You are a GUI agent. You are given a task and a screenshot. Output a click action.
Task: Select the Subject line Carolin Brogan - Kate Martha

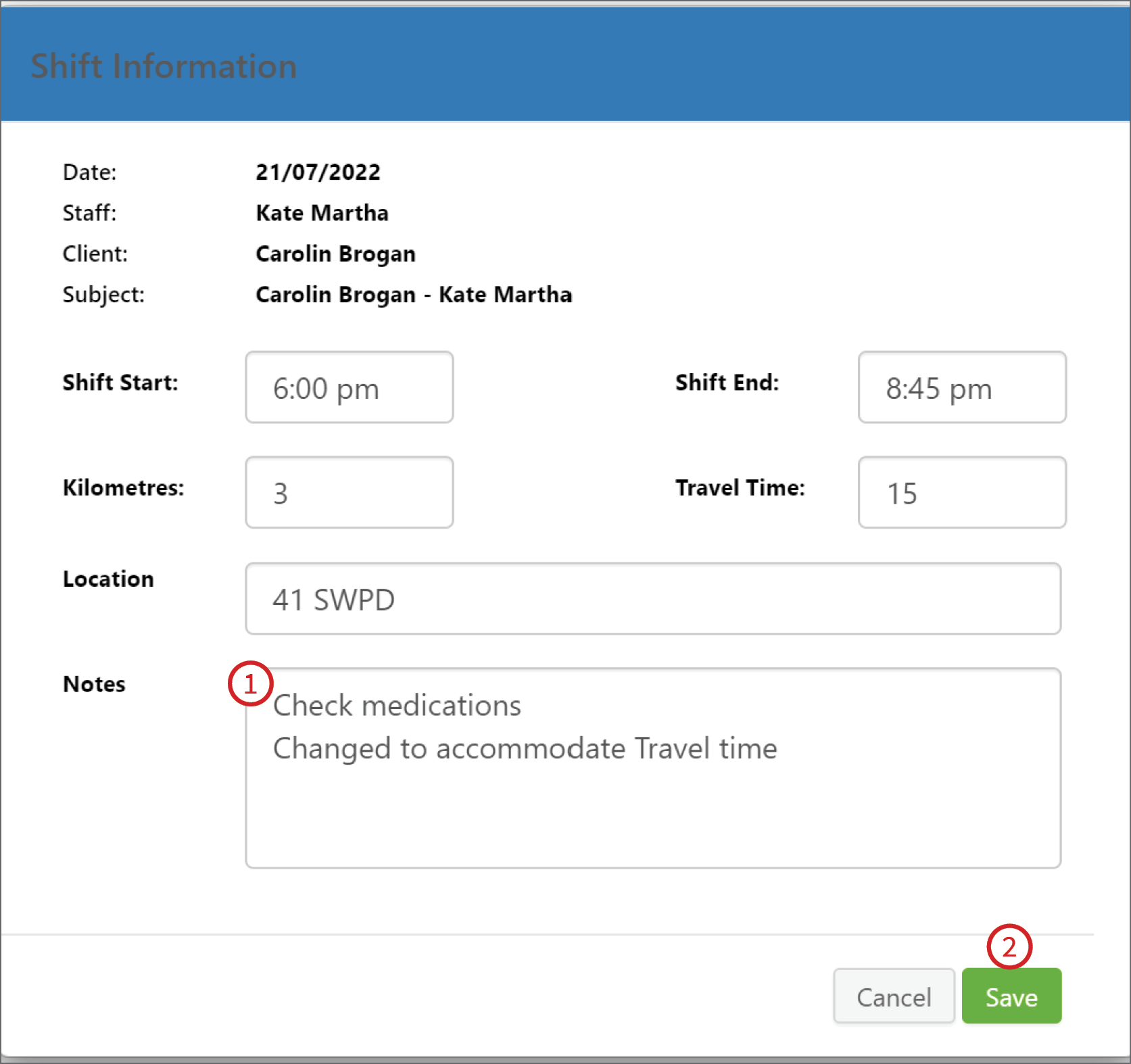click(413, 294)
